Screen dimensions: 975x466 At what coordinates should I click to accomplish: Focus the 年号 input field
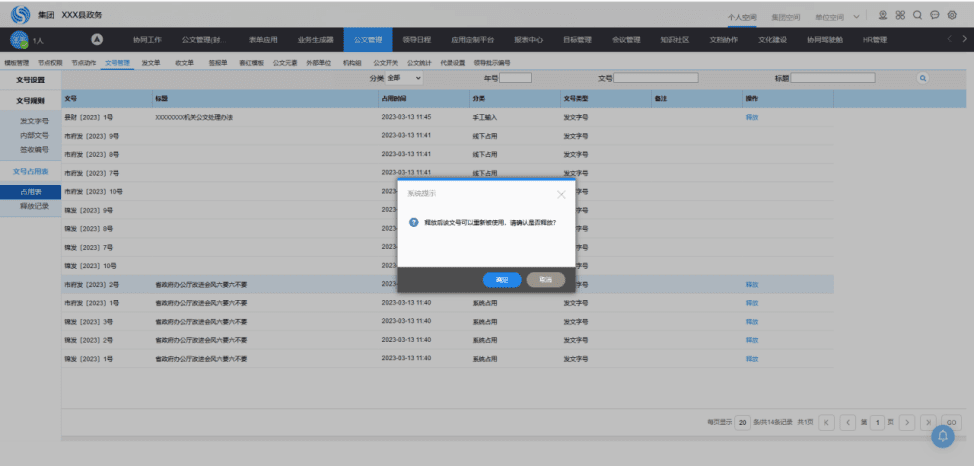(x=515, y=78)
